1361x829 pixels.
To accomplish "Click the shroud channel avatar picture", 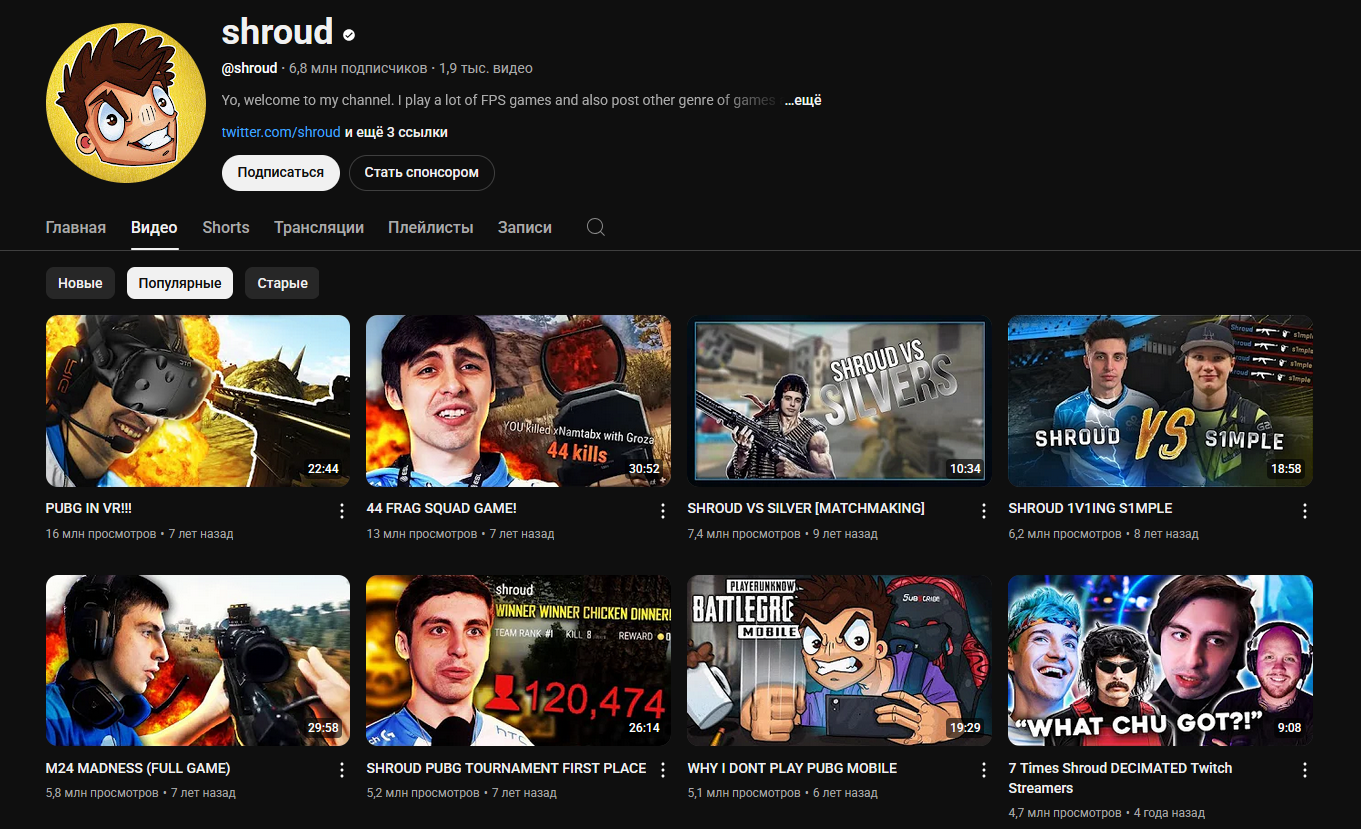I will click(x=126, y=103).
